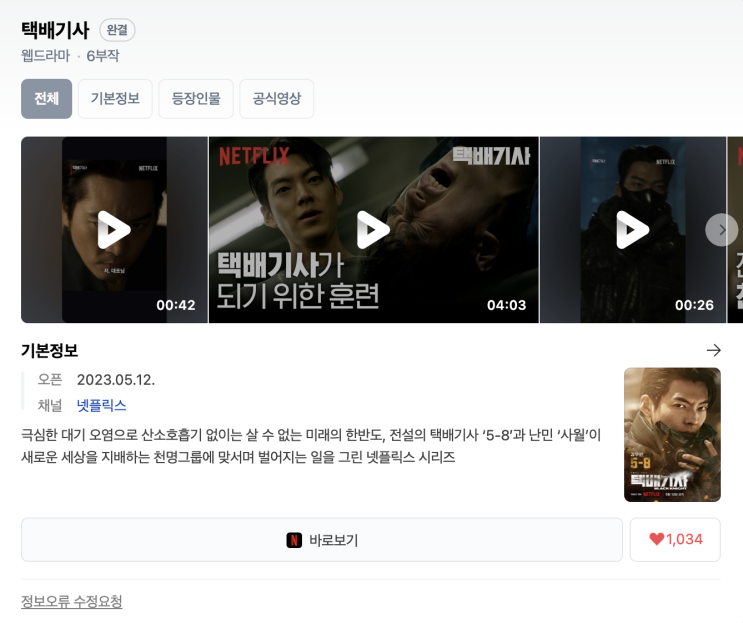The image size is (743, 623).
Task: Click the synopsis text starting 극심한 대기 오염
Action: (311, 446)
